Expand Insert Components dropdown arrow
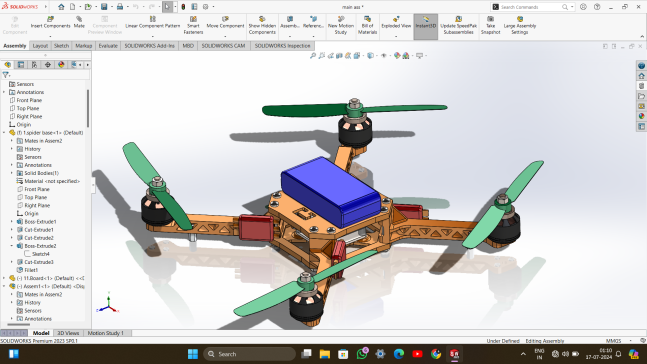This screenshot has width=647, height=364. 50,36
